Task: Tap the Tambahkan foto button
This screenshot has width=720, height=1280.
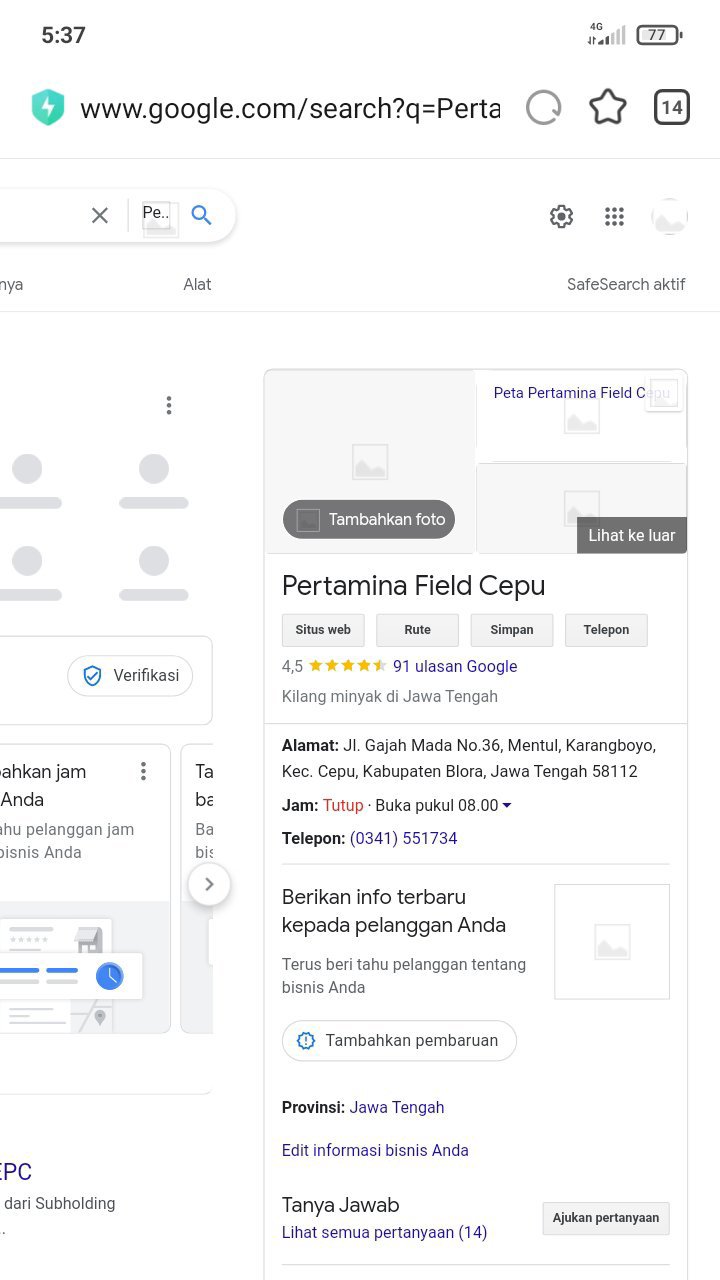Action: click(x=369, y=520)
